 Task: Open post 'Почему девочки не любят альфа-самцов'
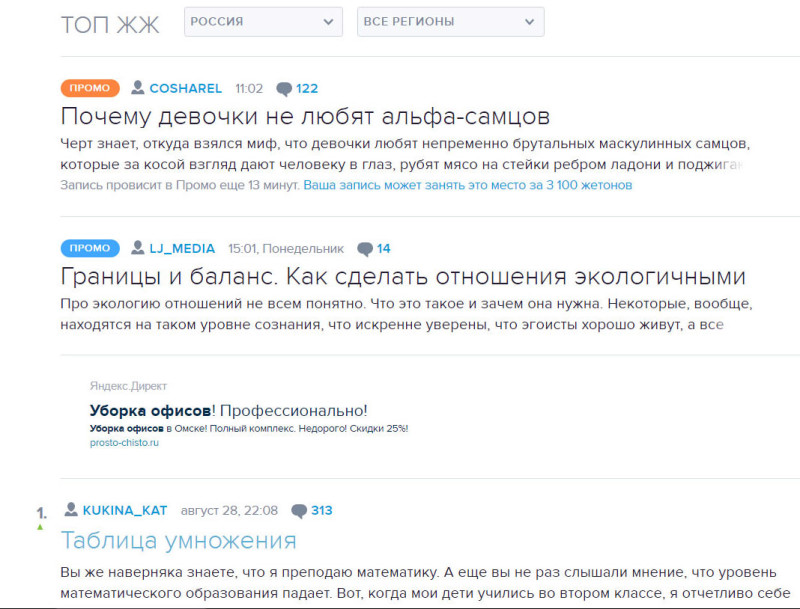(305, 116)
